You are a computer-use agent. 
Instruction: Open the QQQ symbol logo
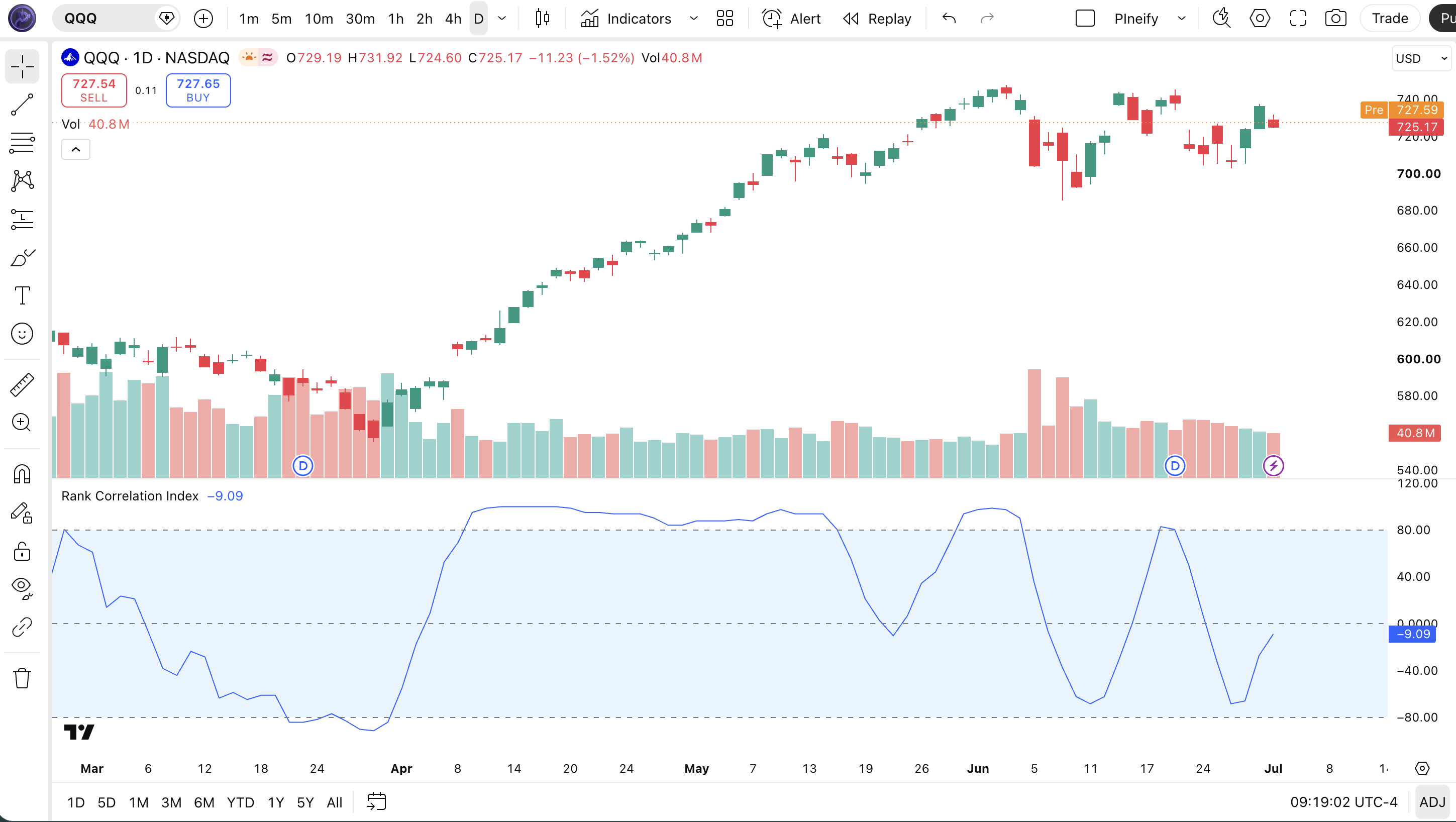(x=70, y=58)
